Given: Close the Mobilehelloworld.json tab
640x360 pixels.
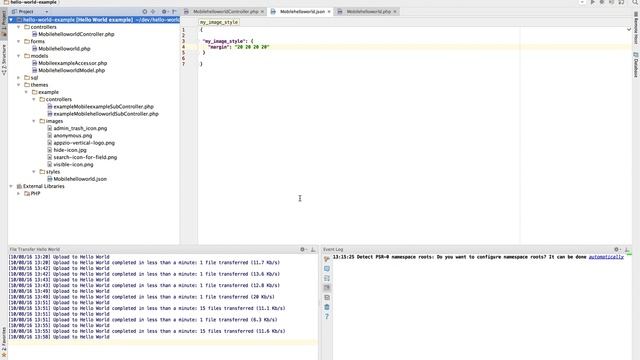Looking at the screenshot, I should click(329, 12).
